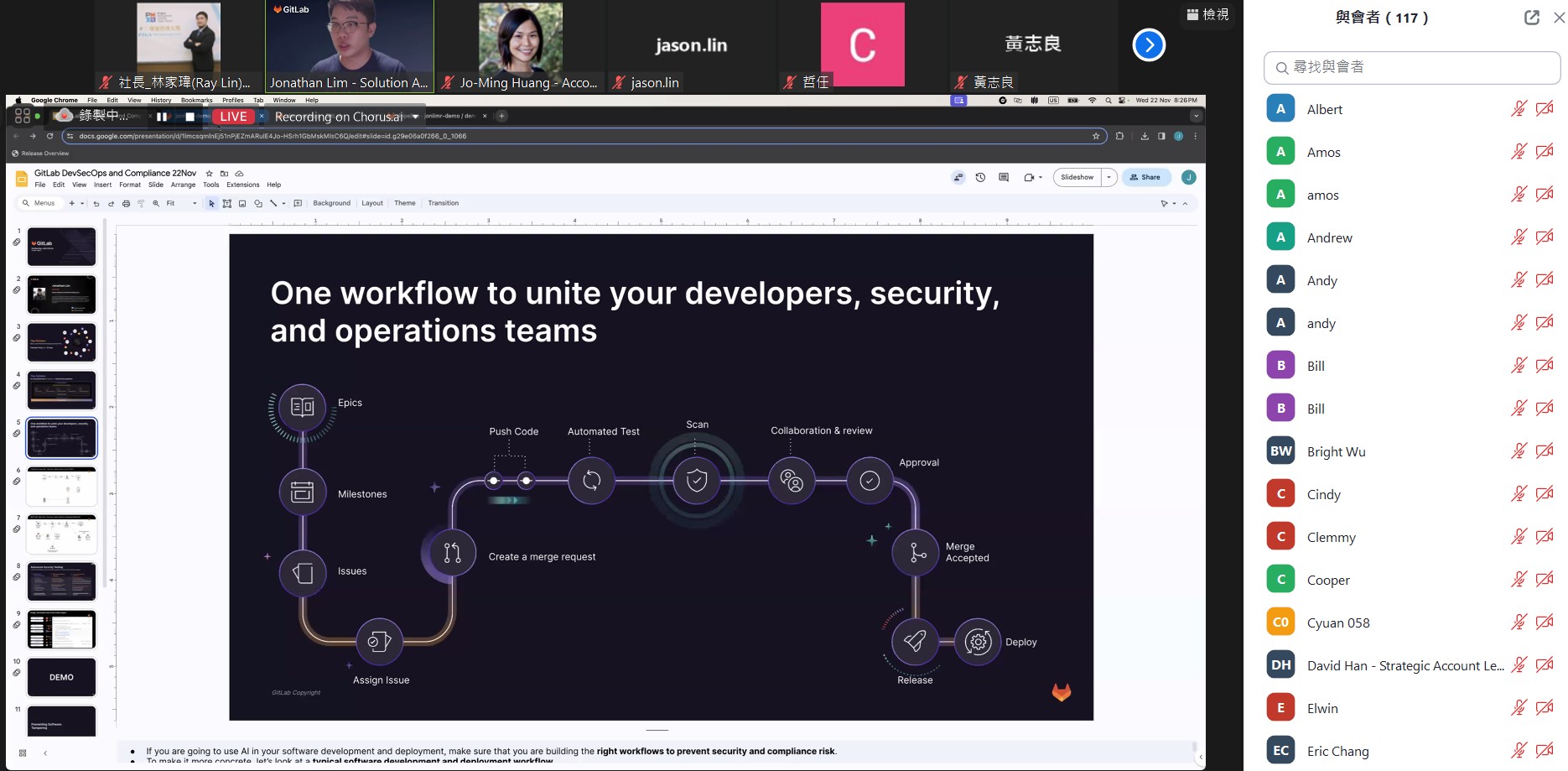The width and height of the screenshot is (1568, 771).
Task: Pop out the participants panel
Action: coord(1531,18)
